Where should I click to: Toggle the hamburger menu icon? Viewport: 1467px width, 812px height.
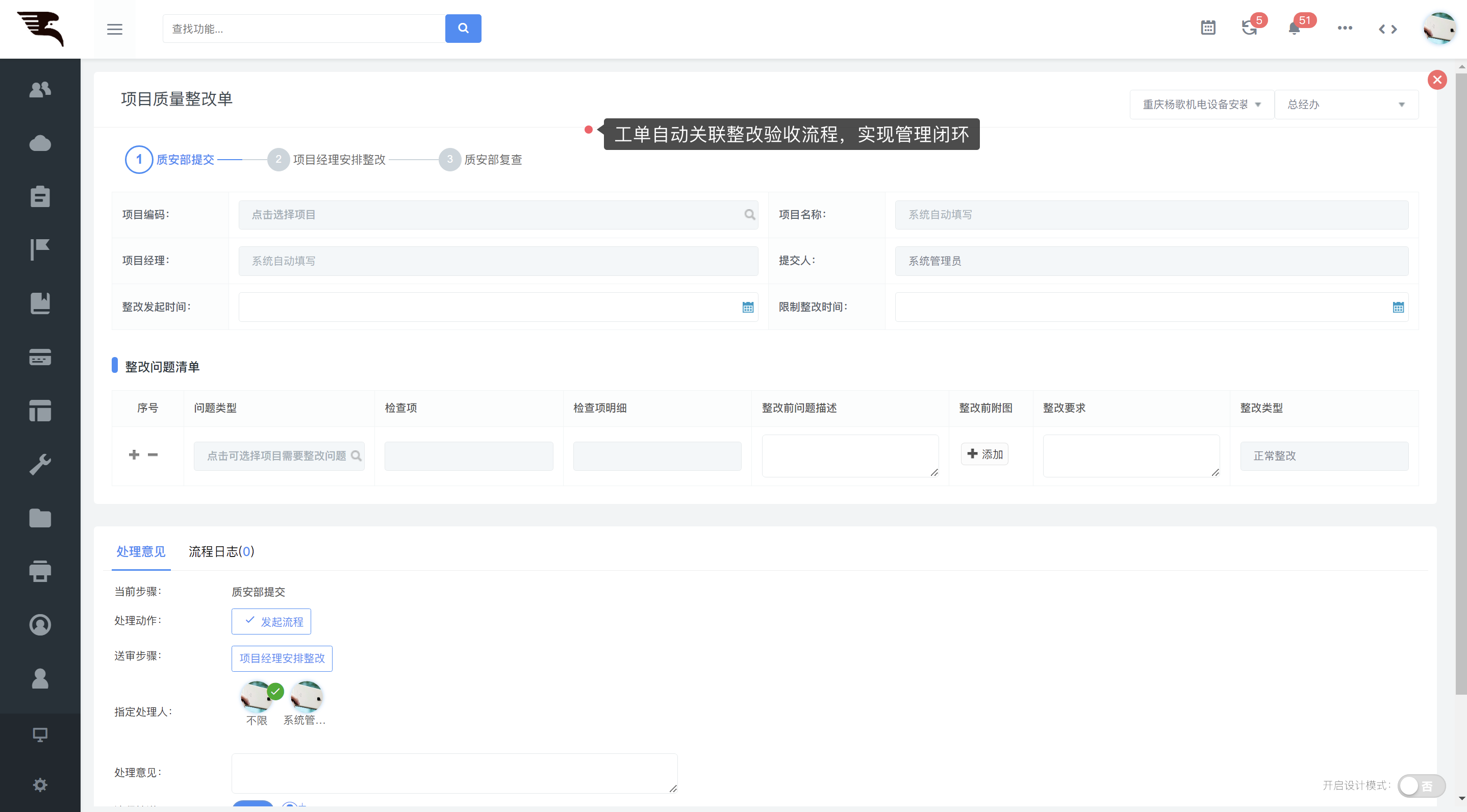pyautogui.click(x=114, y=29)
